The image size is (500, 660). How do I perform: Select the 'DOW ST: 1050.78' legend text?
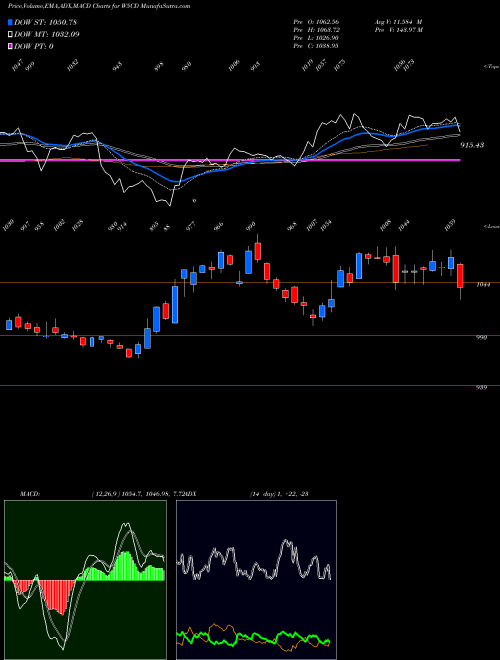tap(45, 23)
